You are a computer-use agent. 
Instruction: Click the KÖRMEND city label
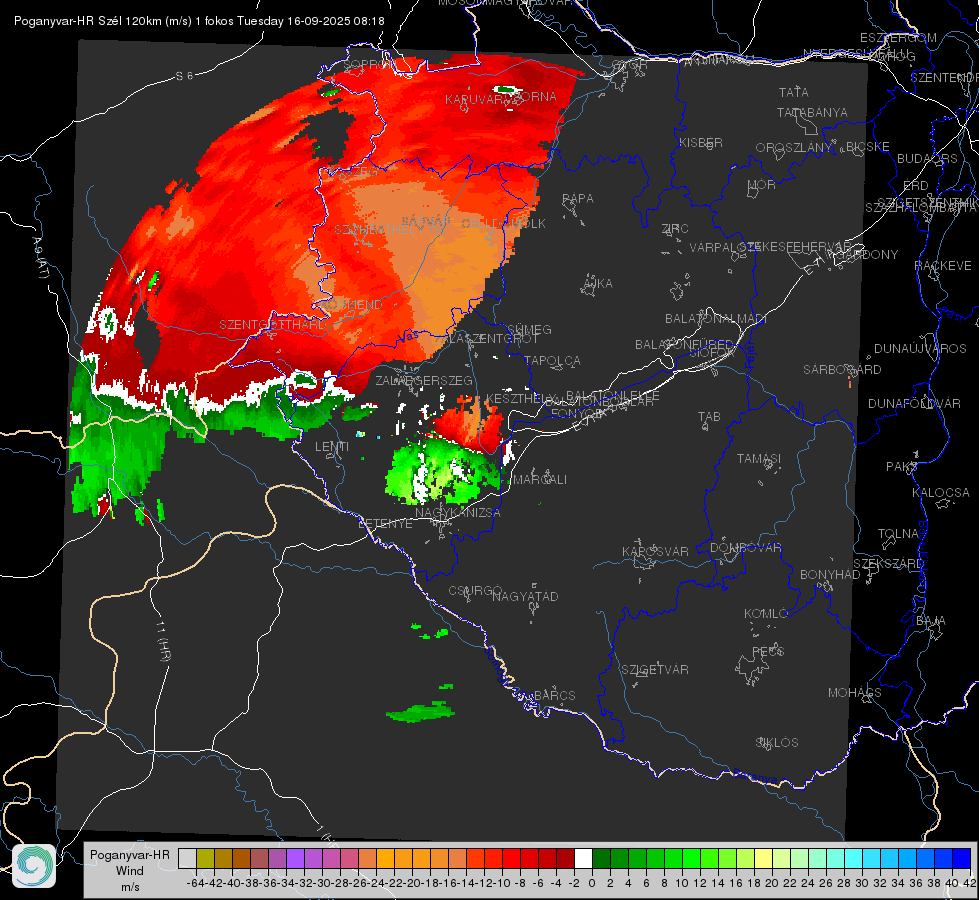coord(352,305)
